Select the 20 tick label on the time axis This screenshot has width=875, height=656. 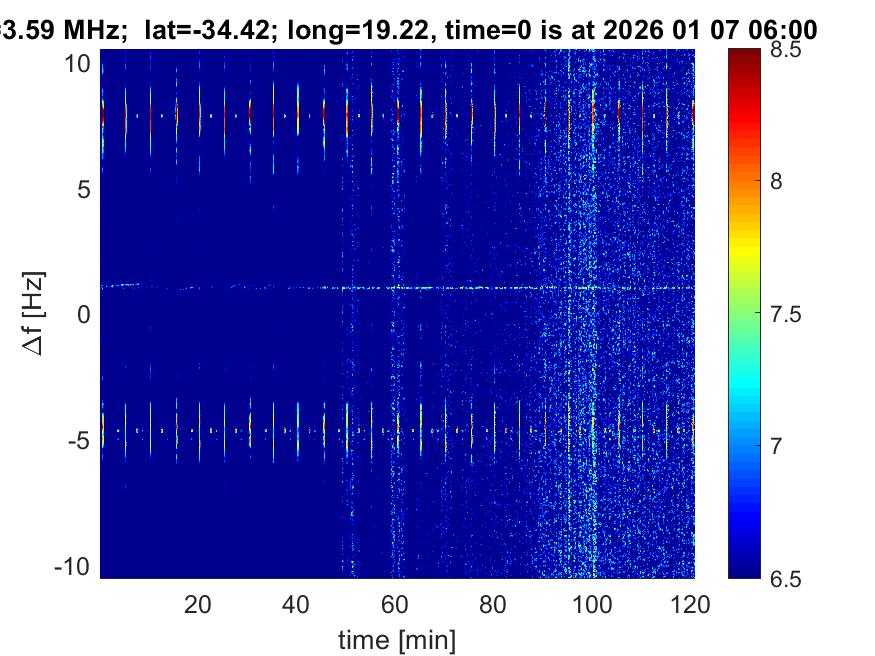pos(198,604)
